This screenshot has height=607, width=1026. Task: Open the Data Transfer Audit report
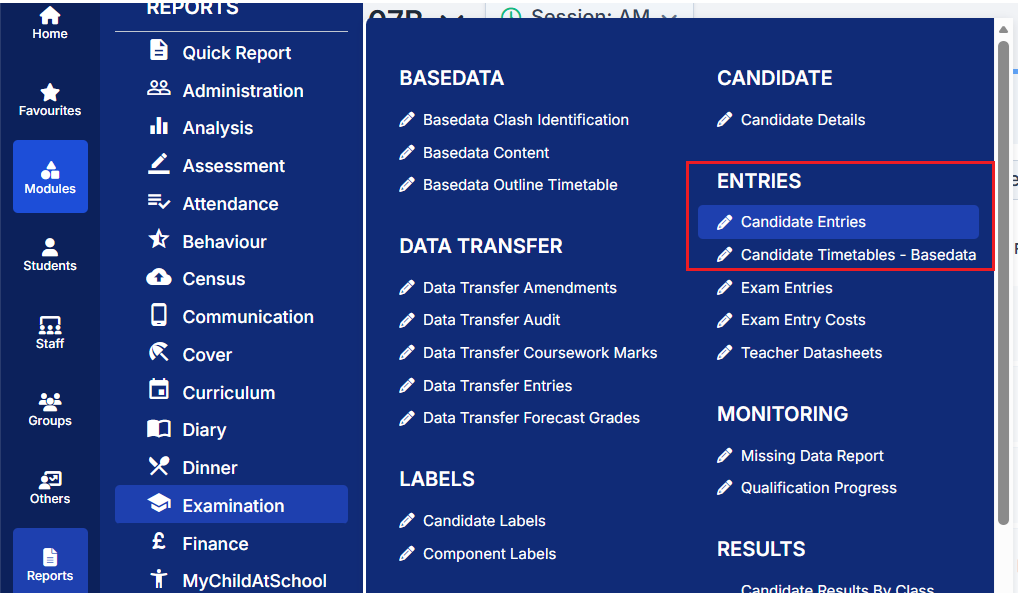tap(491, 320)
